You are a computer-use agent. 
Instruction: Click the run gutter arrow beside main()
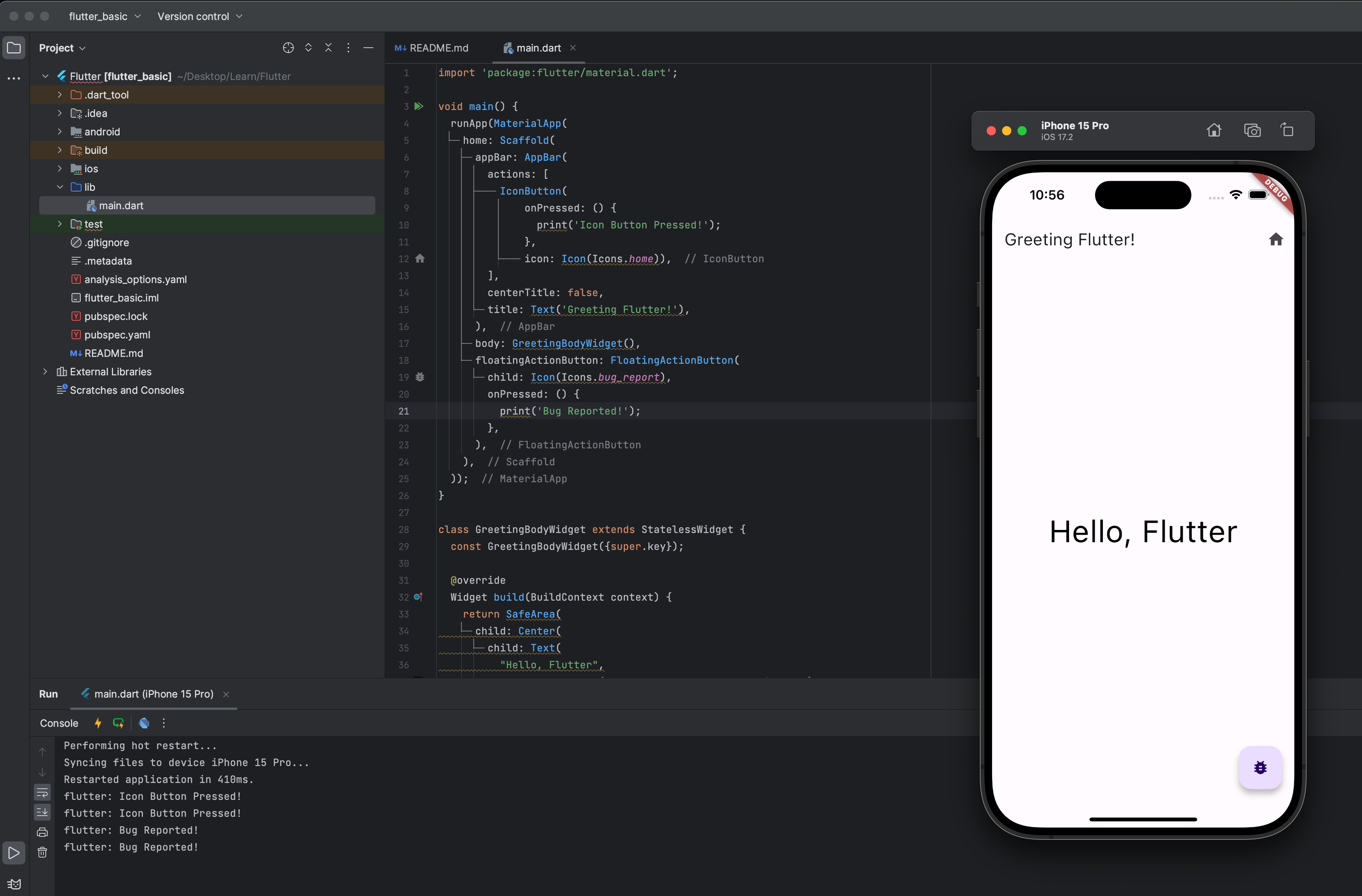(419, 107)
